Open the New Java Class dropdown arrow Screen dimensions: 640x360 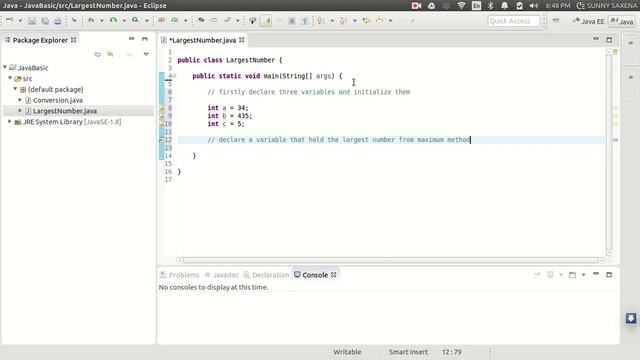(x=186, y=20)
